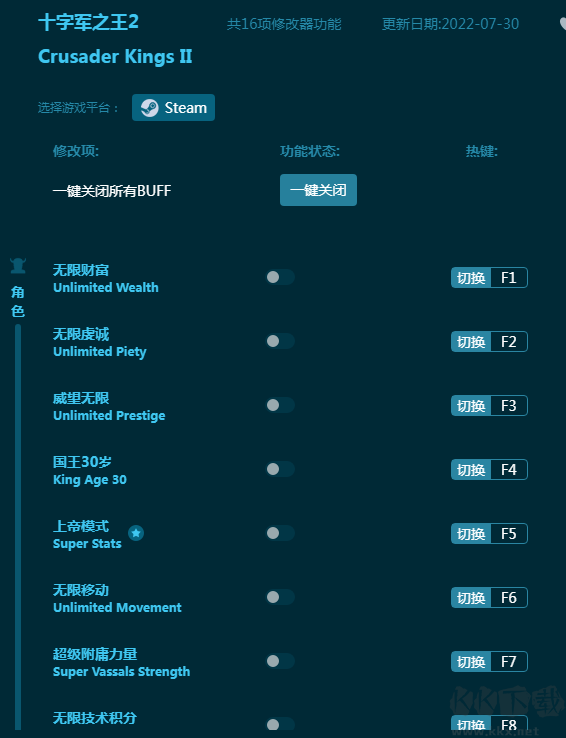Switch on Super Stats toggle
The height and width of the screenshot is (738, 566).
pyautogui.click(x=280, y=533)
